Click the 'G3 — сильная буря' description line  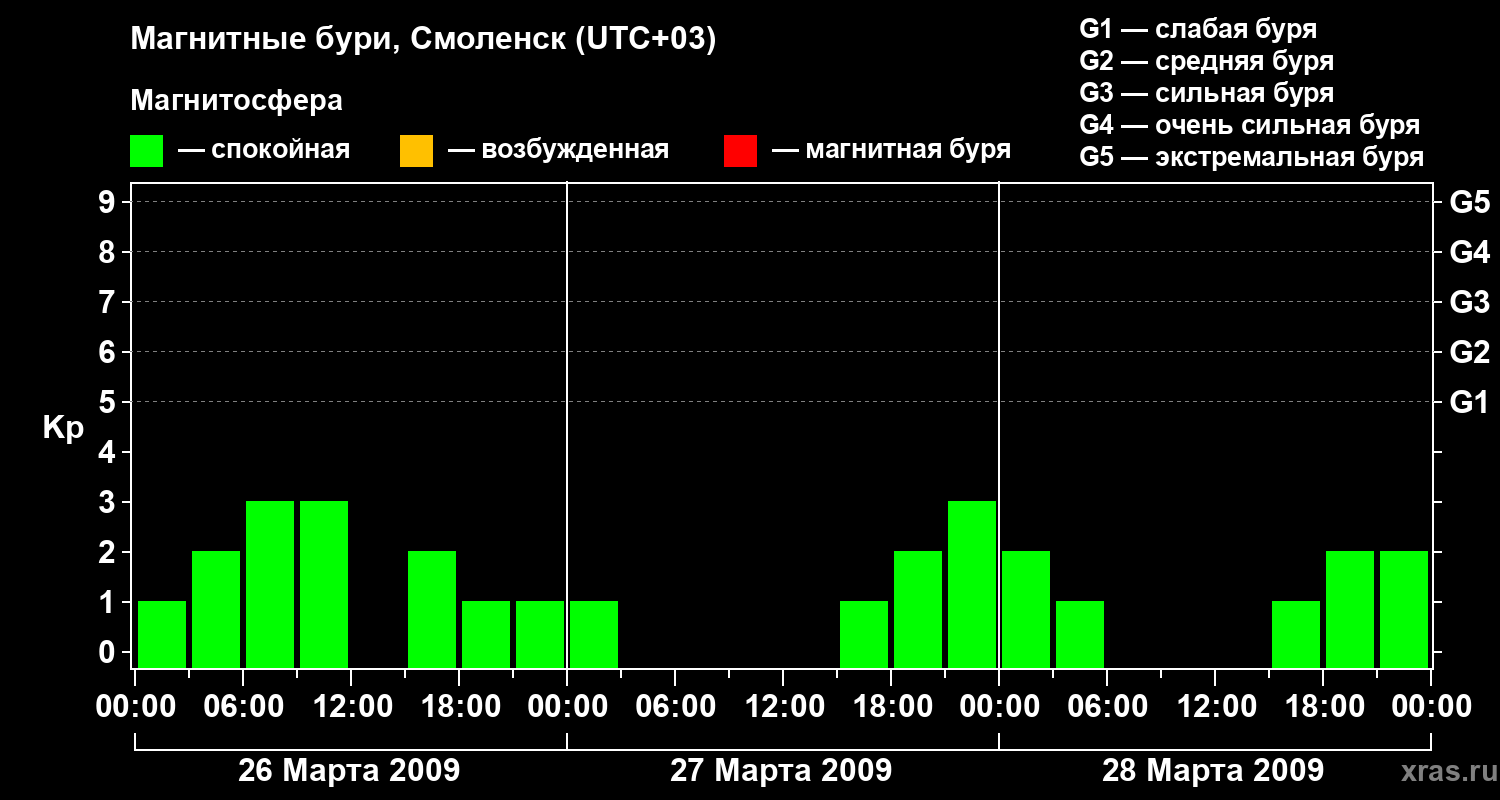coord(1206,93)
